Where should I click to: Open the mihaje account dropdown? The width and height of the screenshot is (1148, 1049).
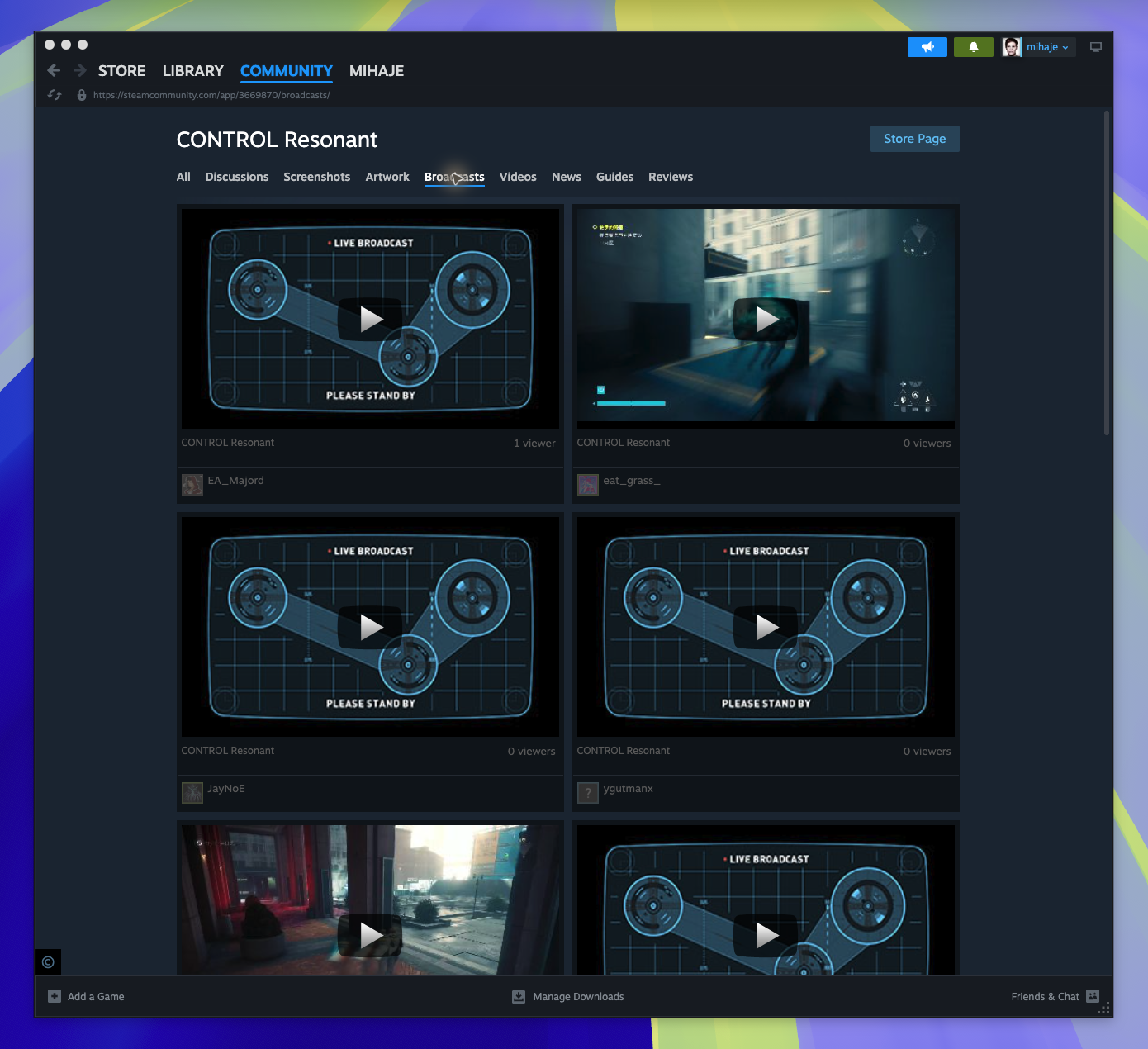click(1047, 47)
